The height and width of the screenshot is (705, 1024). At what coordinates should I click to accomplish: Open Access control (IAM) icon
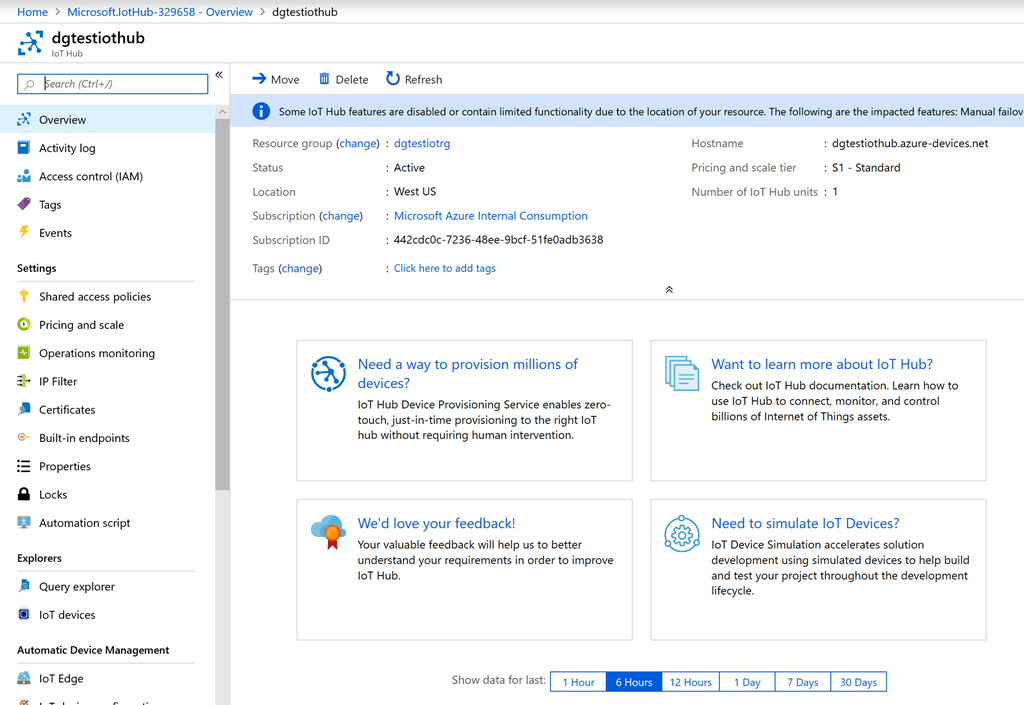25,175
